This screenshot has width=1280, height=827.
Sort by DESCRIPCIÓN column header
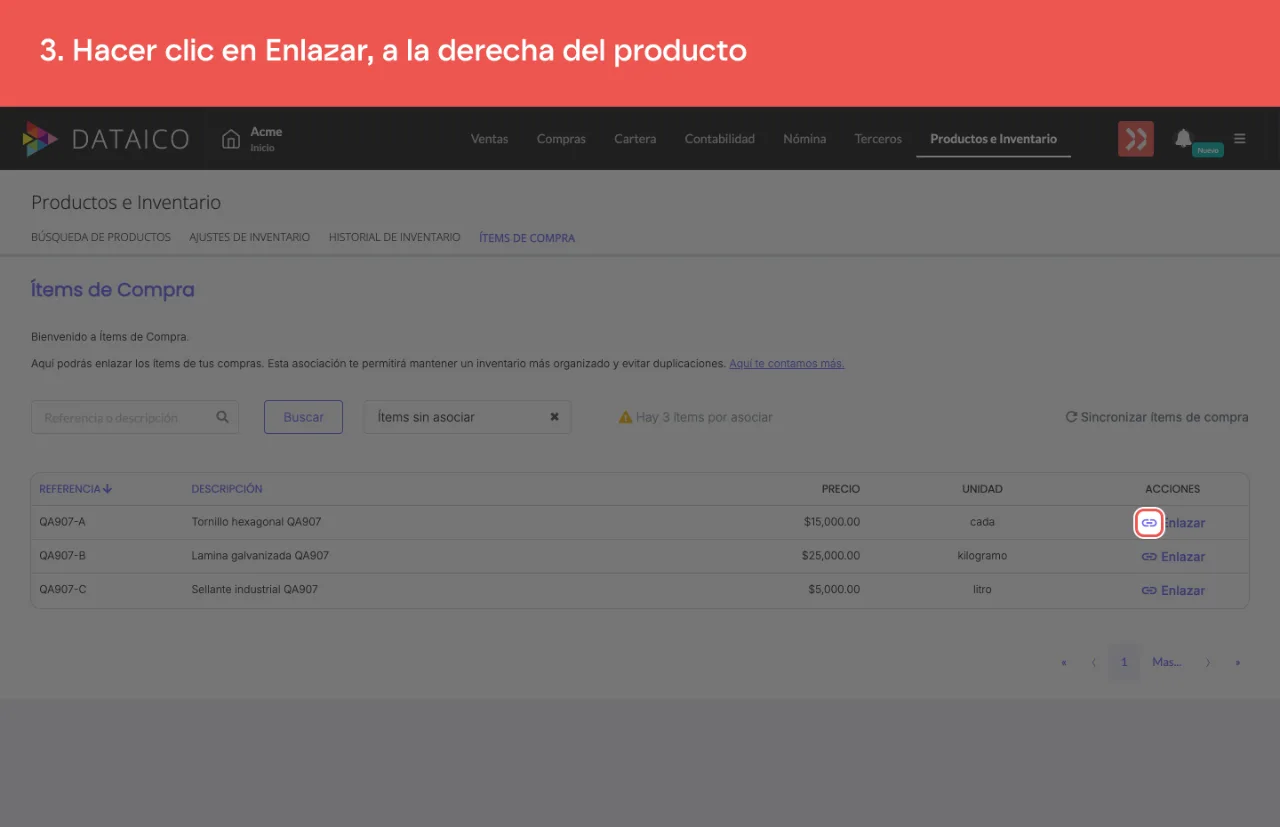point(227,489)
